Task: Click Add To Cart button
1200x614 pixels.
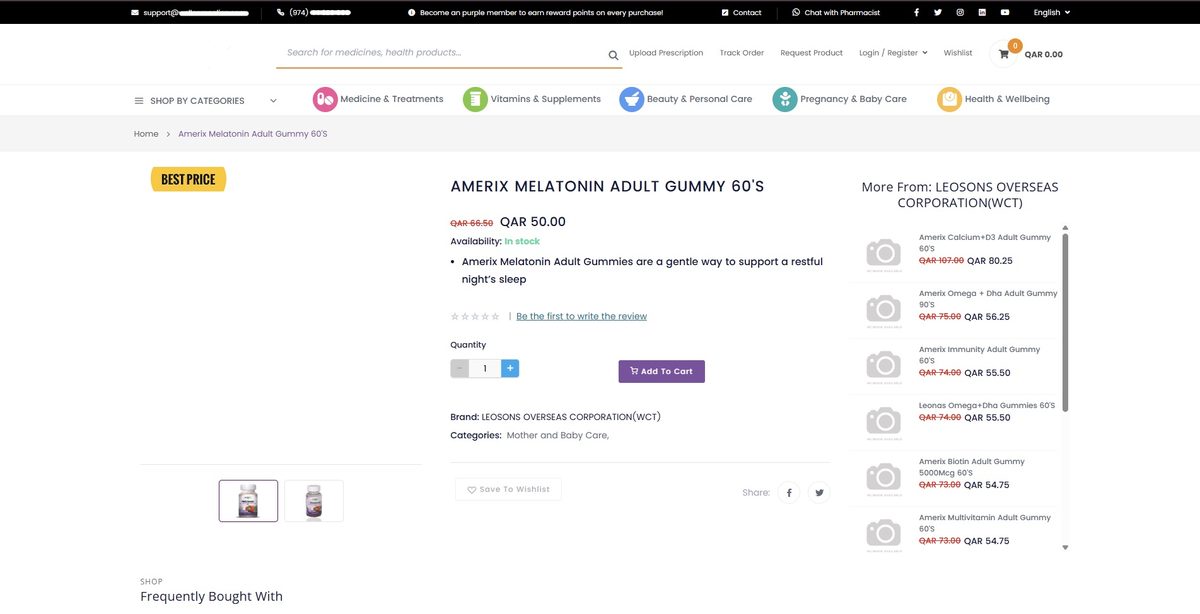Action: point(662,371)
